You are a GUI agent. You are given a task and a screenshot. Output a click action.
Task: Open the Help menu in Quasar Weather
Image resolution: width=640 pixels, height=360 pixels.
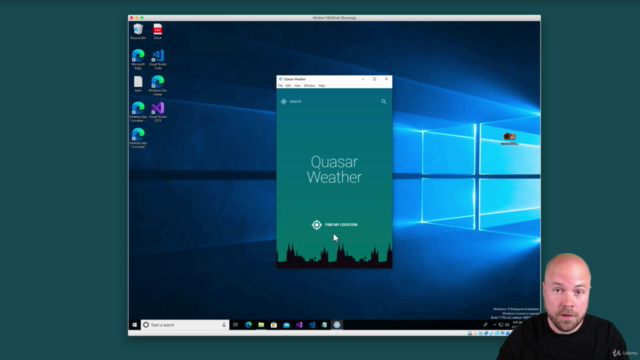322,86
